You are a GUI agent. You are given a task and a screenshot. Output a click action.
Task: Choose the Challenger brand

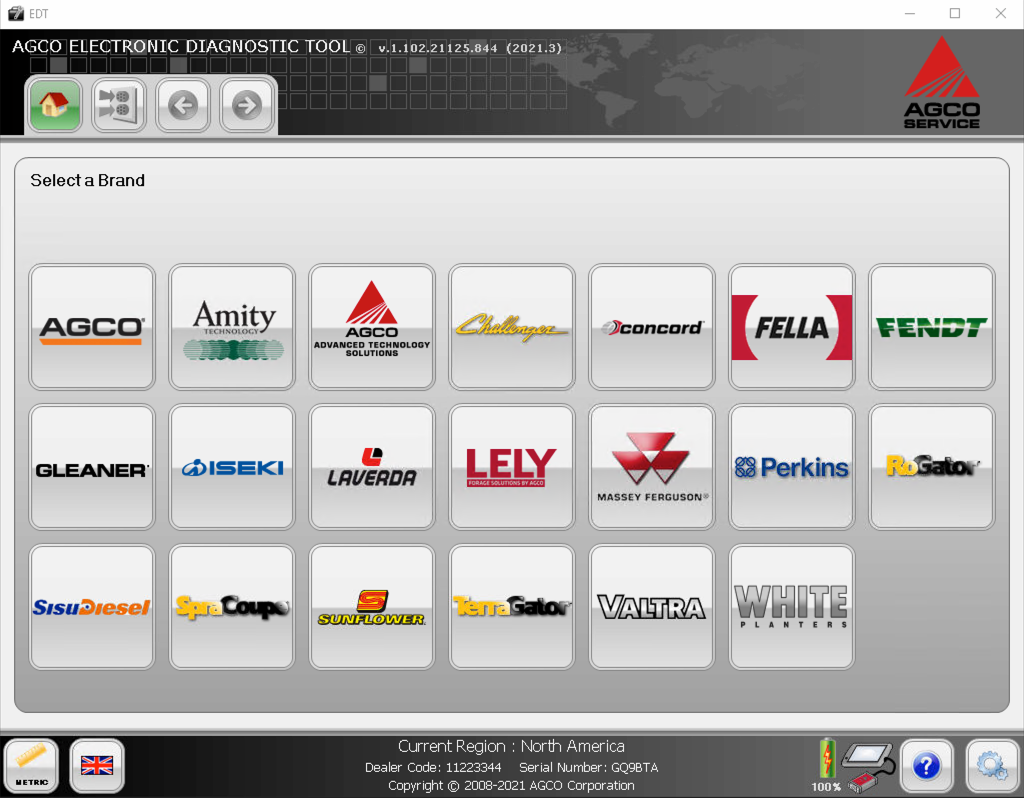click(x=511, y=326)
